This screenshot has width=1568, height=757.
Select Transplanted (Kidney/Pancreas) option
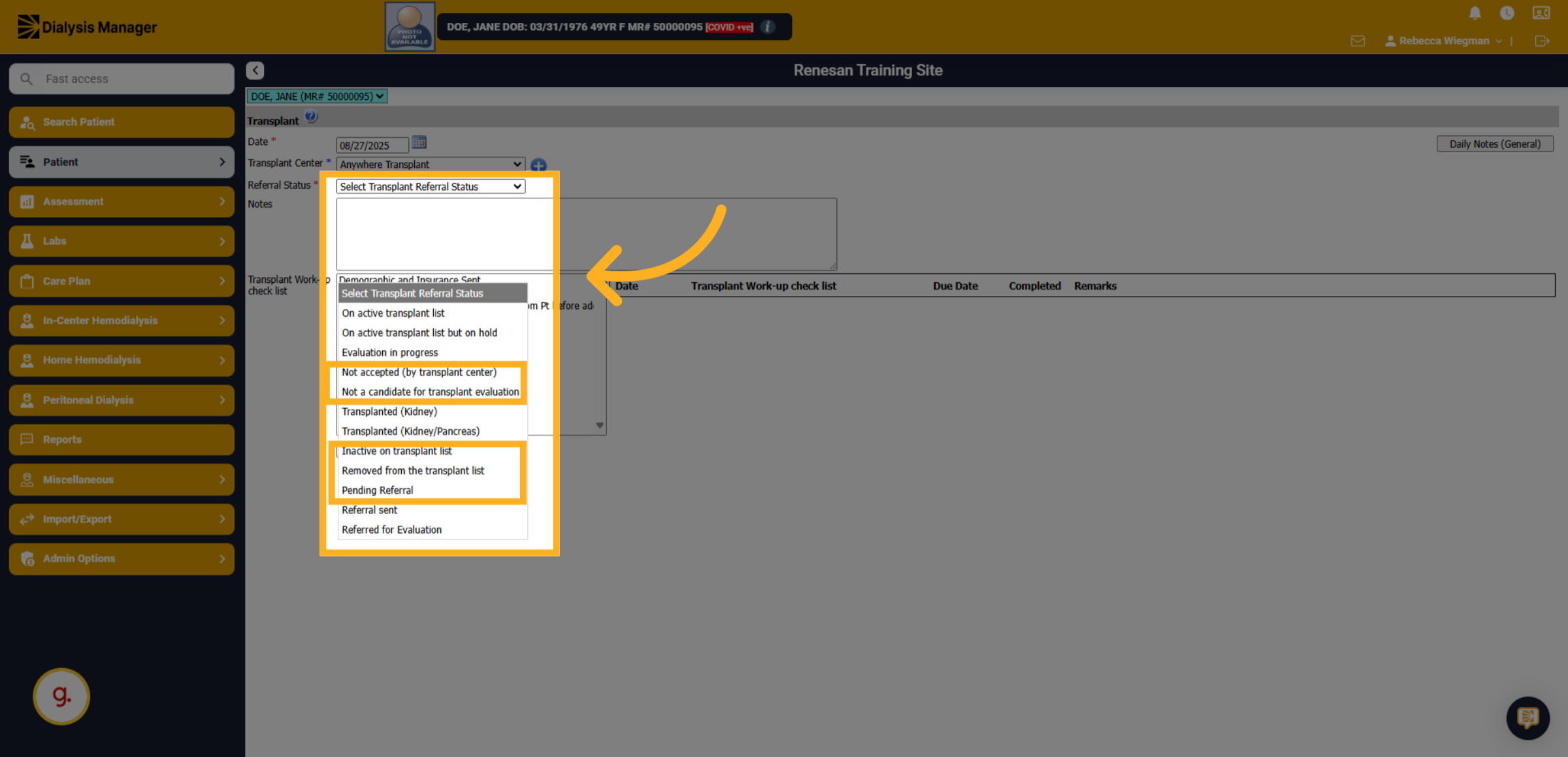(x=433, y=431)
